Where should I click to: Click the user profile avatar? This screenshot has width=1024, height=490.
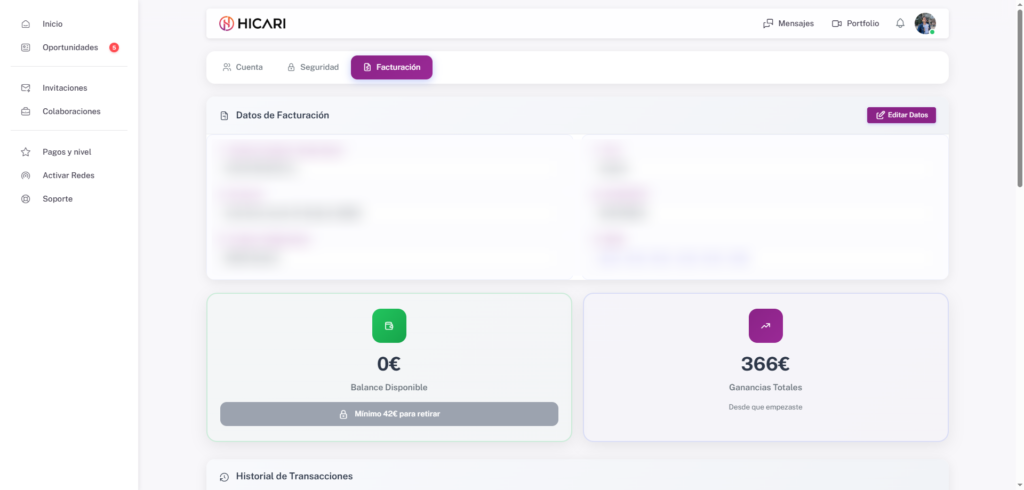[x=925, y=23]
